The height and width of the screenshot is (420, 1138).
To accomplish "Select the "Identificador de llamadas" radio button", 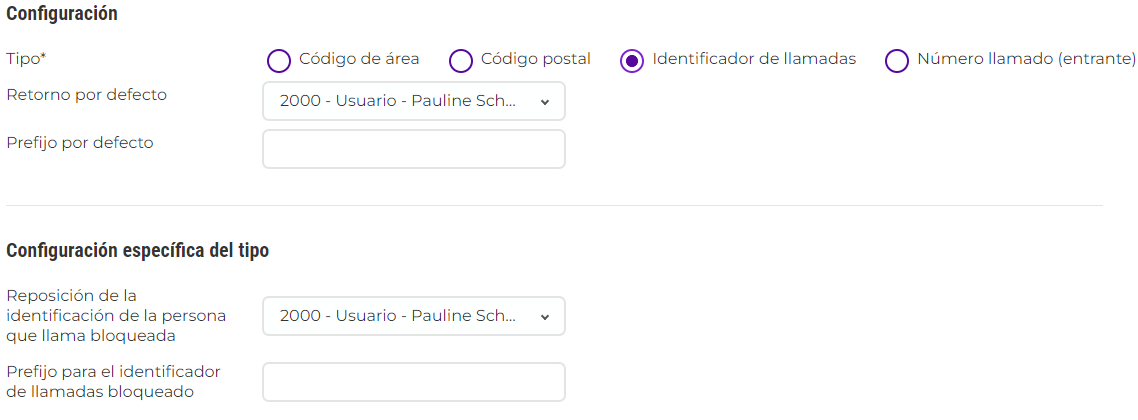I will click(632, 60).
